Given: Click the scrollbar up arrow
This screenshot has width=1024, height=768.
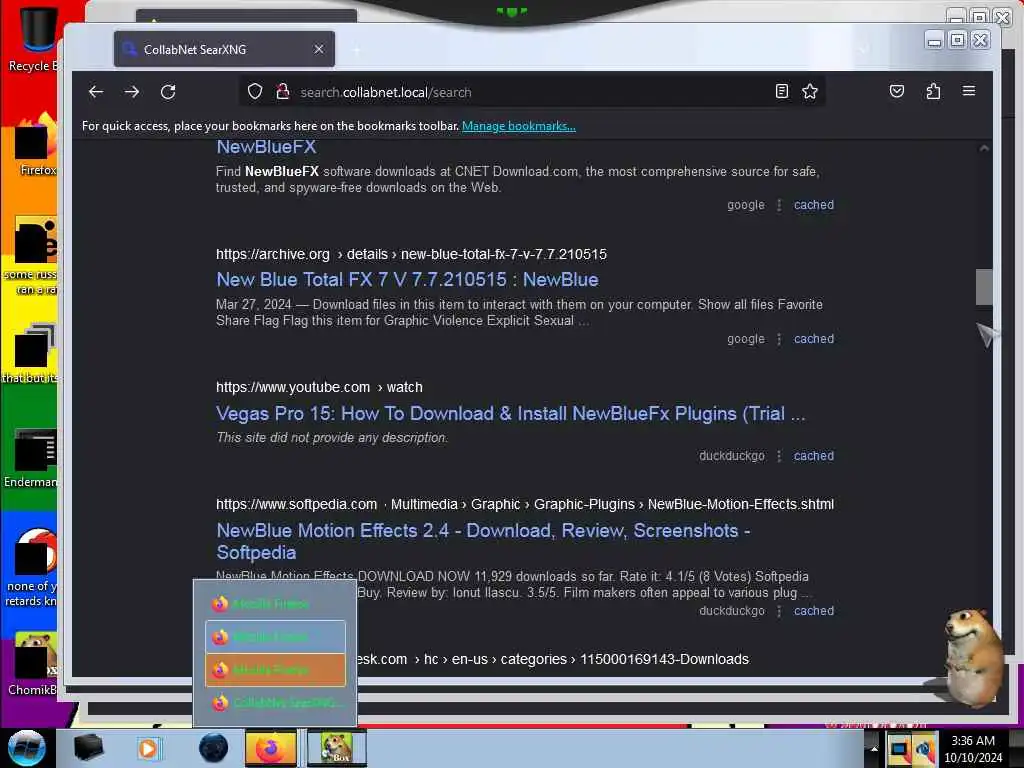Looking at the screenshot, I should [984, 149].
